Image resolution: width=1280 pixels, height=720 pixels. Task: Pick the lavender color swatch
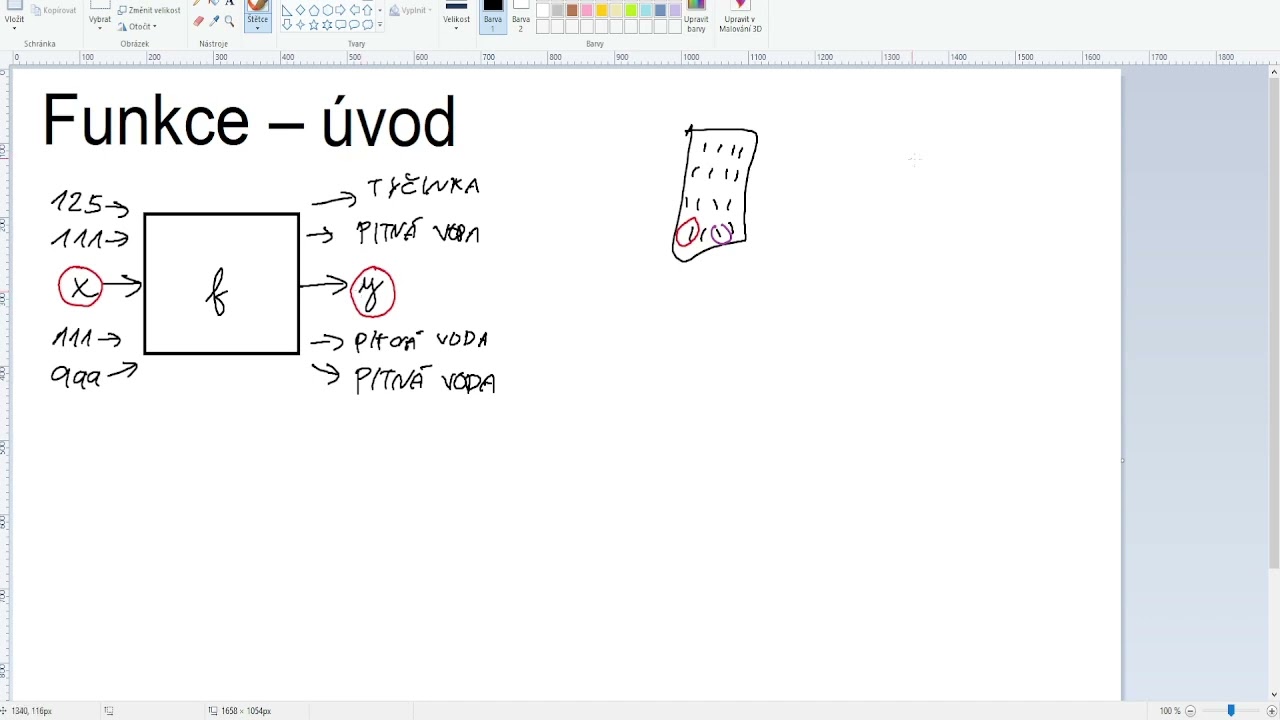[x=675, y=10]
